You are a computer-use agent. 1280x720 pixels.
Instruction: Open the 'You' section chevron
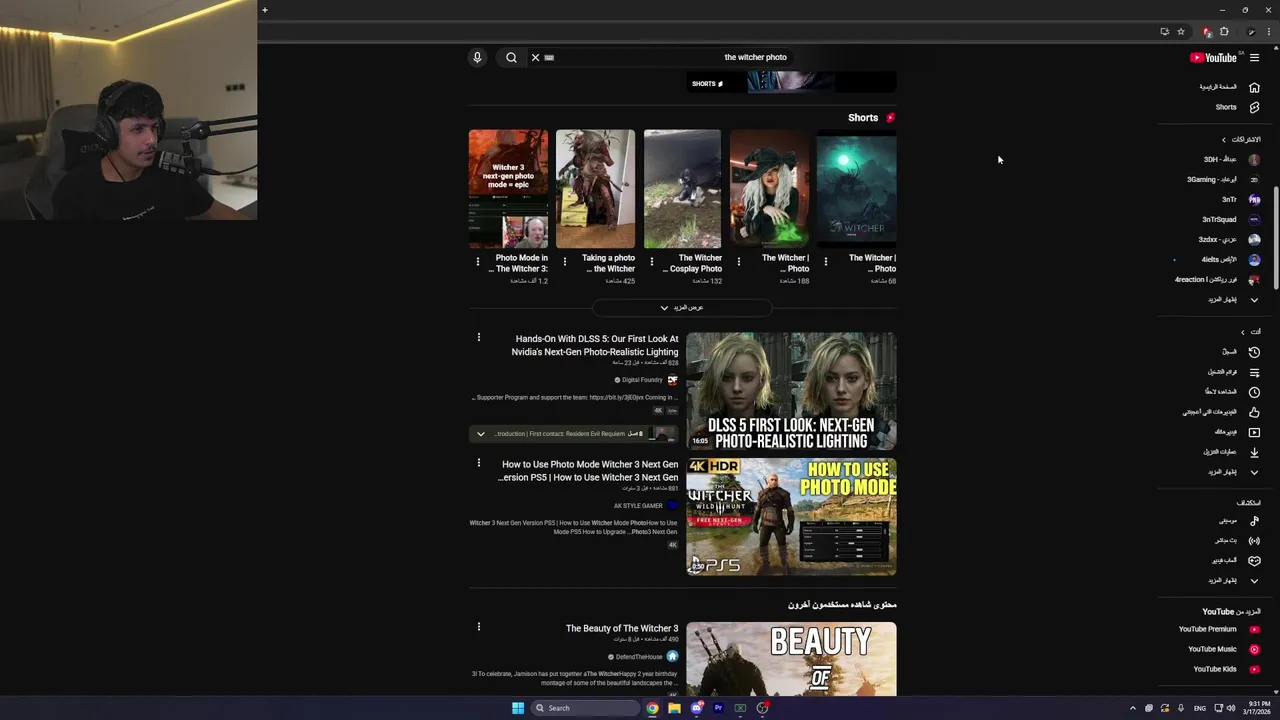(1243, 332)
